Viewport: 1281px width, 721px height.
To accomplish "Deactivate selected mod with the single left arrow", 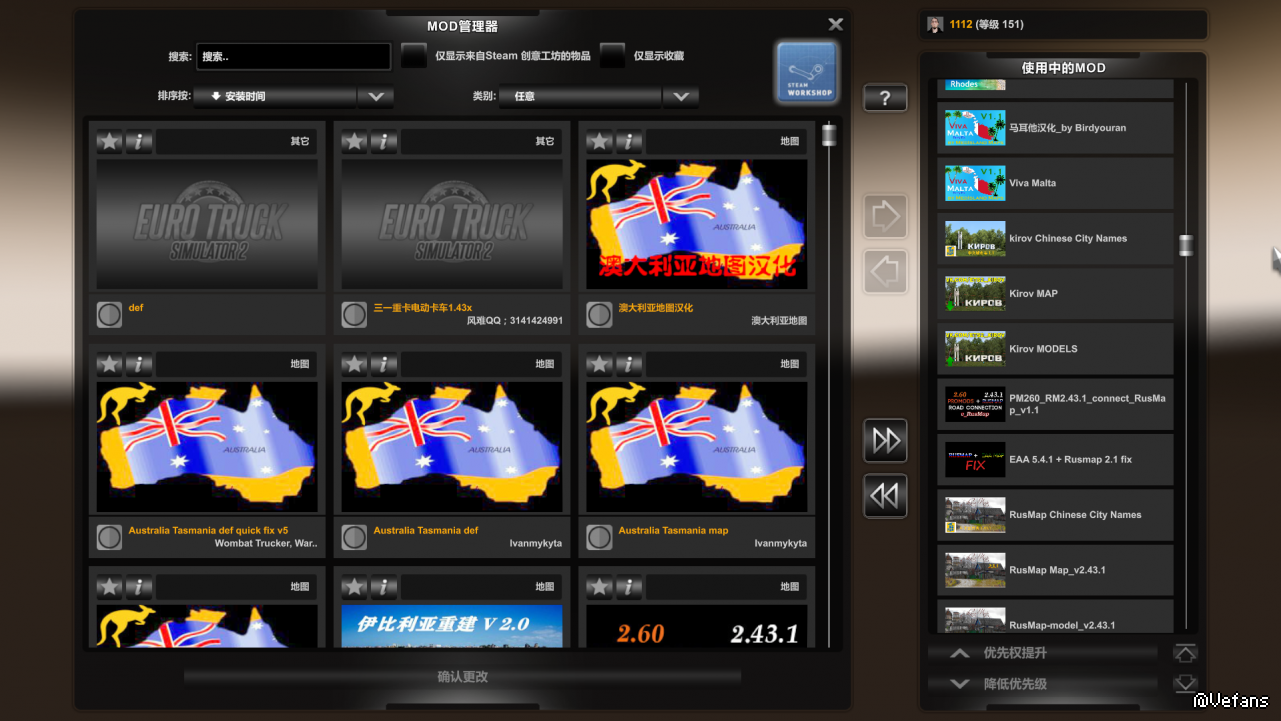I will click(x=886, y=271).
